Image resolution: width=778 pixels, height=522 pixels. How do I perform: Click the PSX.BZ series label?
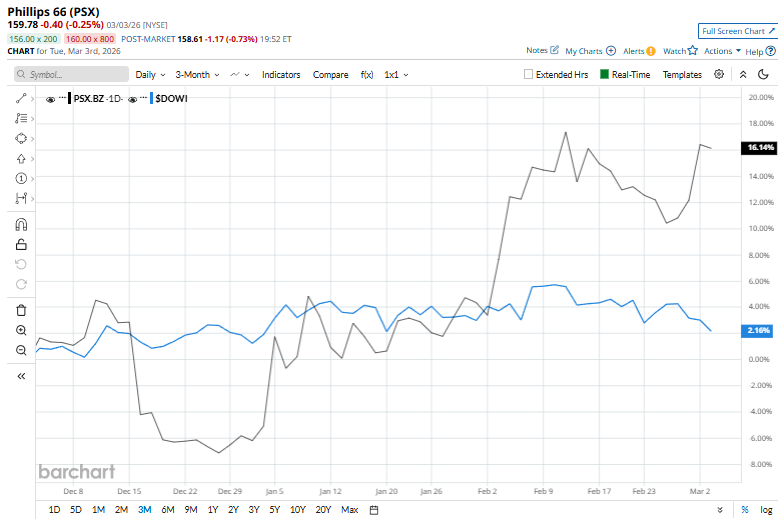[x=88, y=99]
